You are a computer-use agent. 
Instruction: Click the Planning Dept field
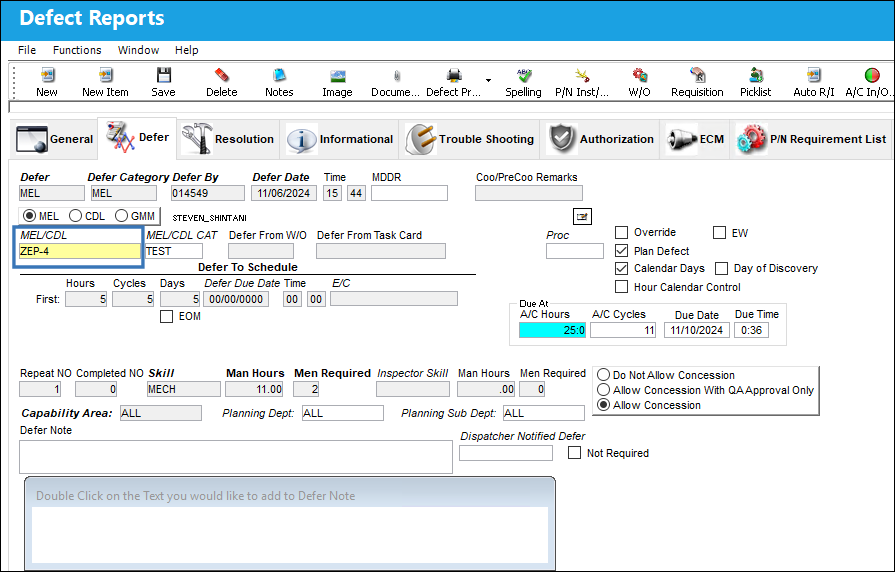(342, 413)
